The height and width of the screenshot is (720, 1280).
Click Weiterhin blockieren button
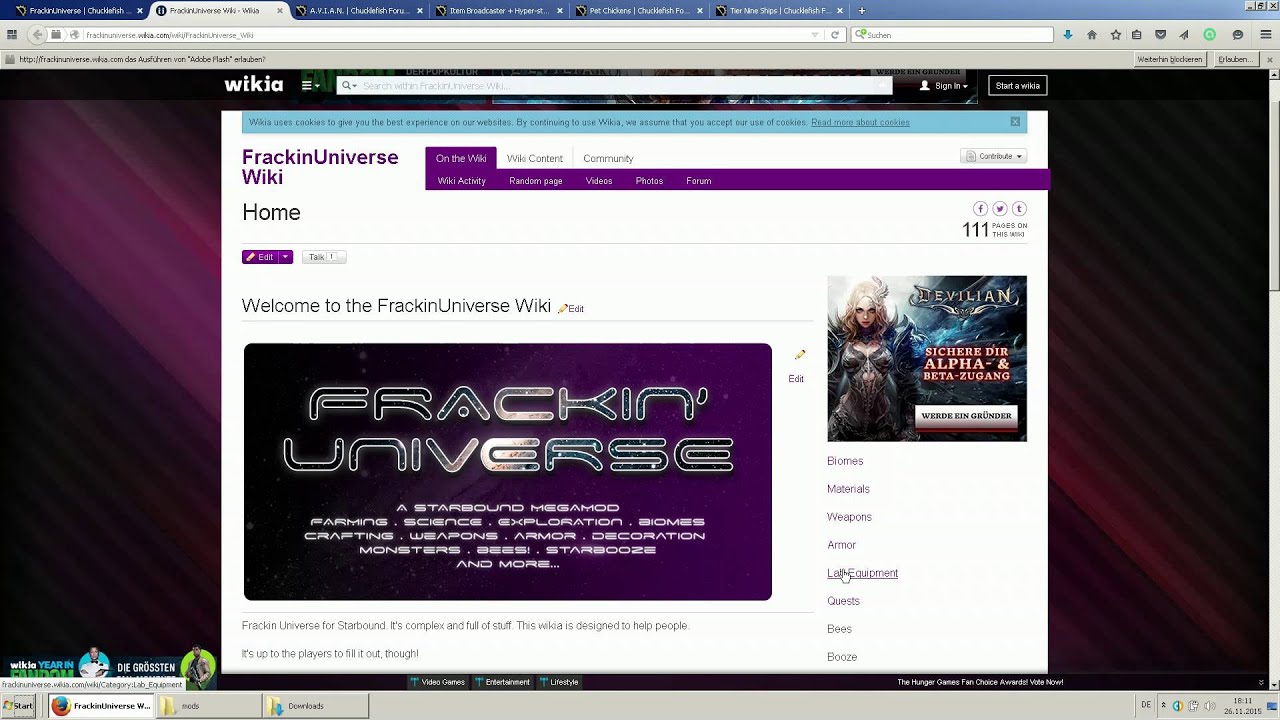tap(1170, 59)
